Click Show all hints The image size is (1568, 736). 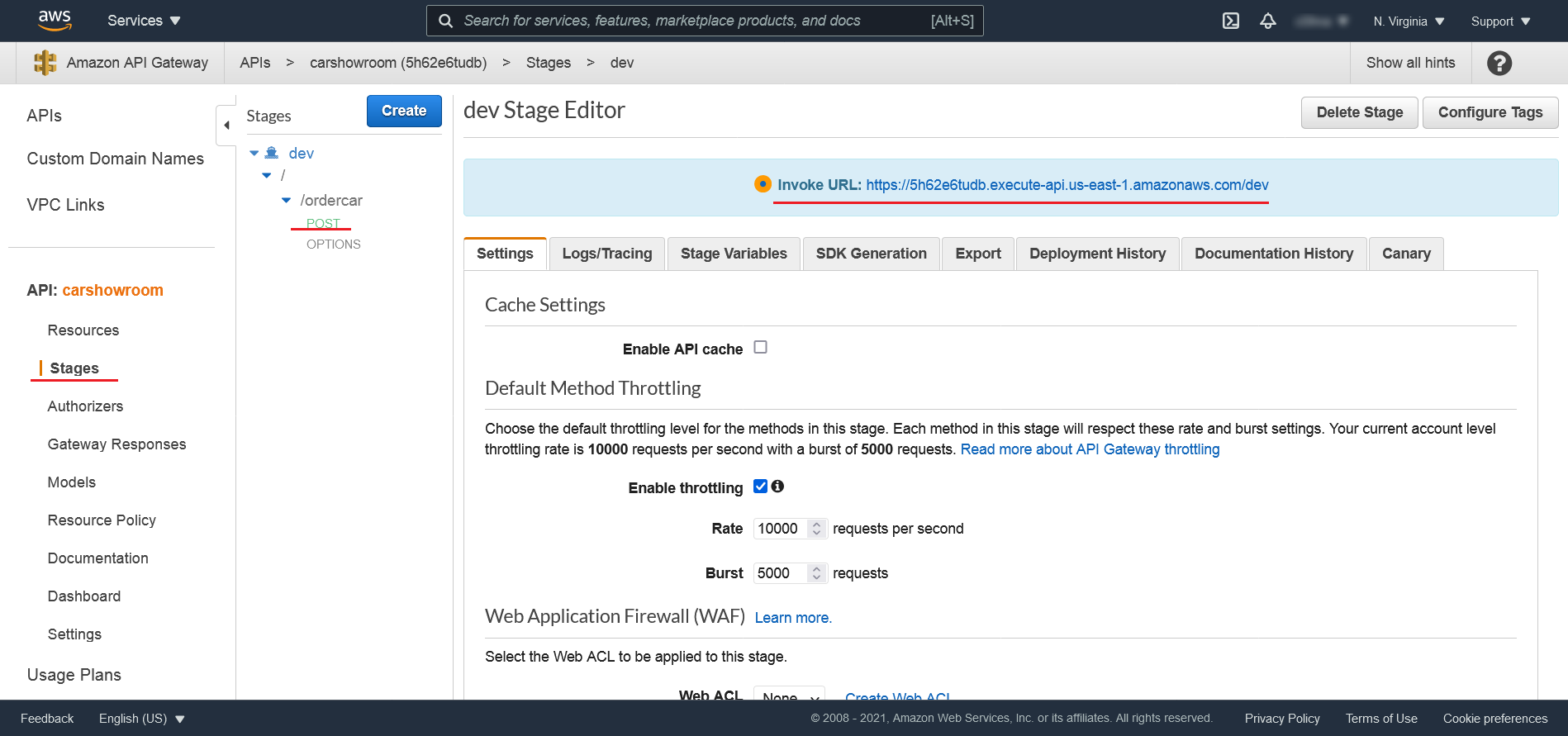click(1411, 63)
